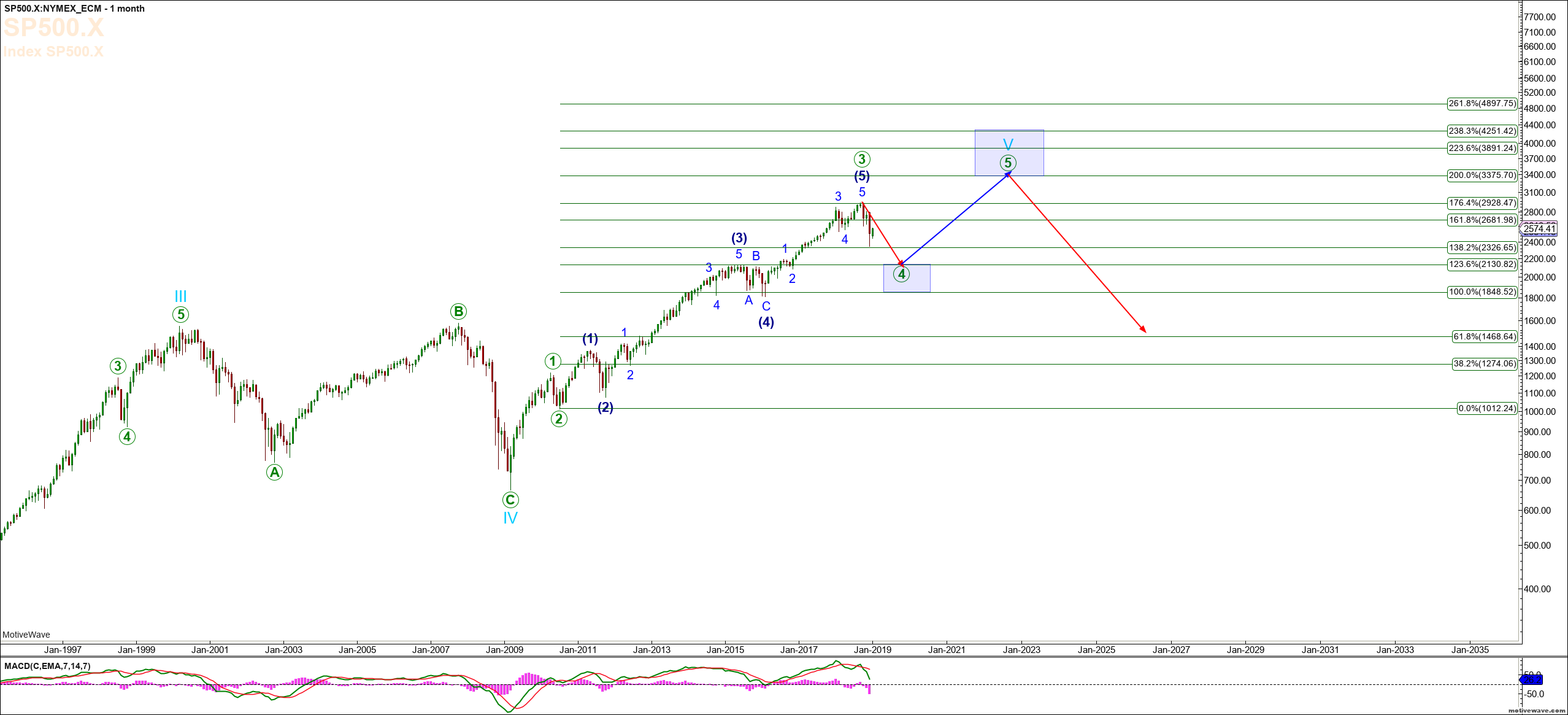Click the Jan-2001 date on time axis

[210, 650]
